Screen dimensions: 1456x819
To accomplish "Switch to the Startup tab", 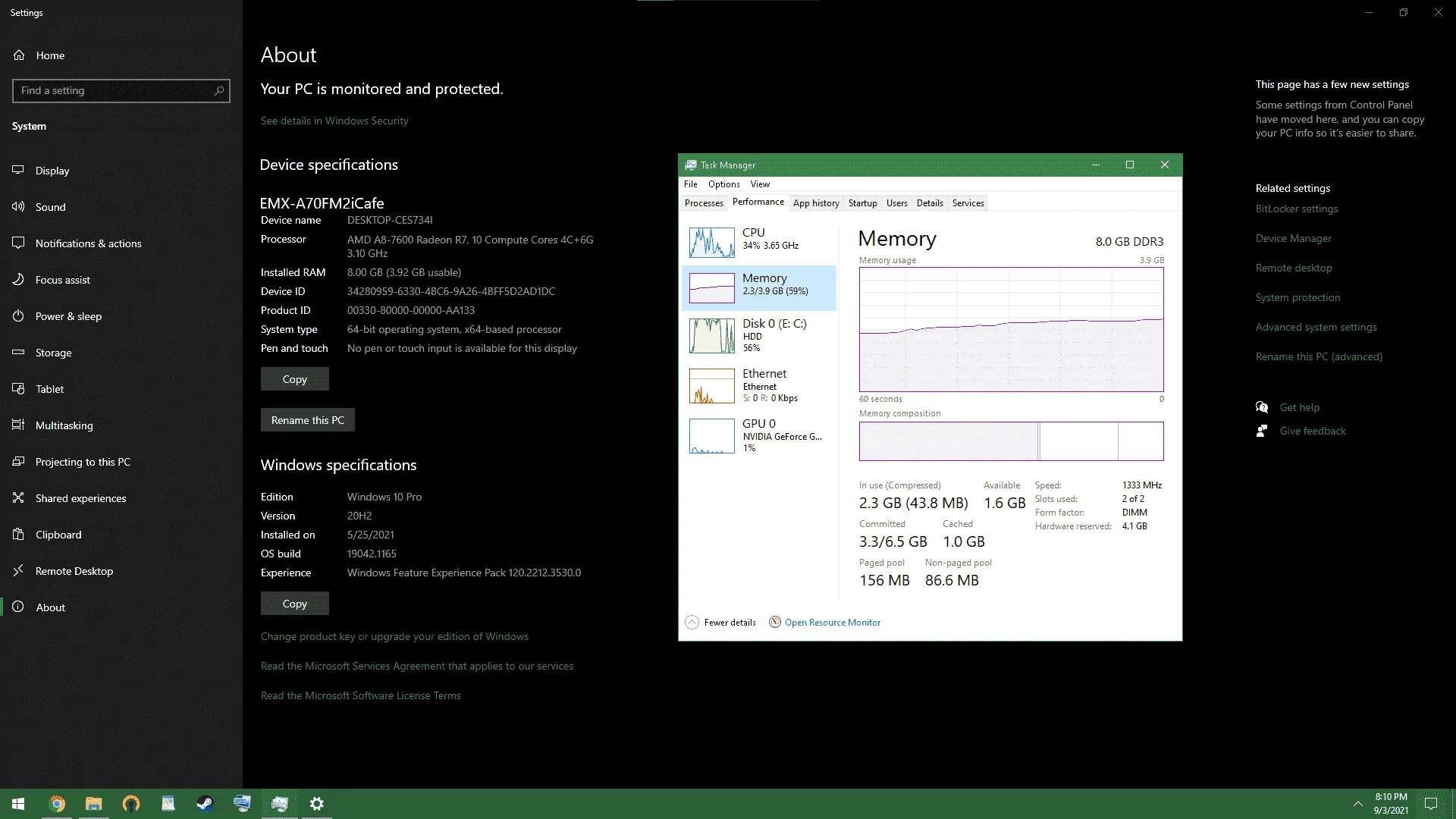I will point(862,203).
